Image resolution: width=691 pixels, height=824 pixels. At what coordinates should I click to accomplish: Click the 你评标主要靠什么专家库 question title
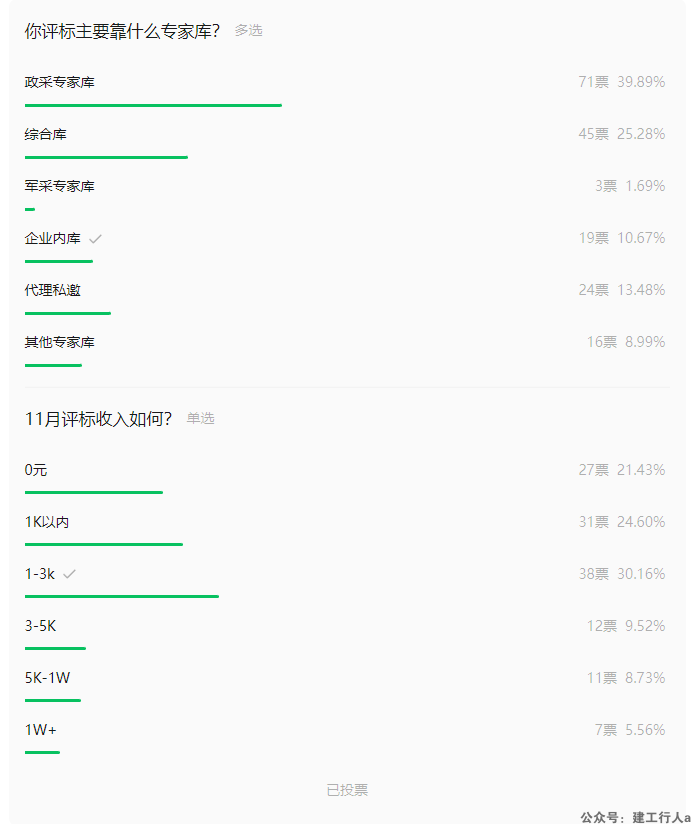(122, 31)
